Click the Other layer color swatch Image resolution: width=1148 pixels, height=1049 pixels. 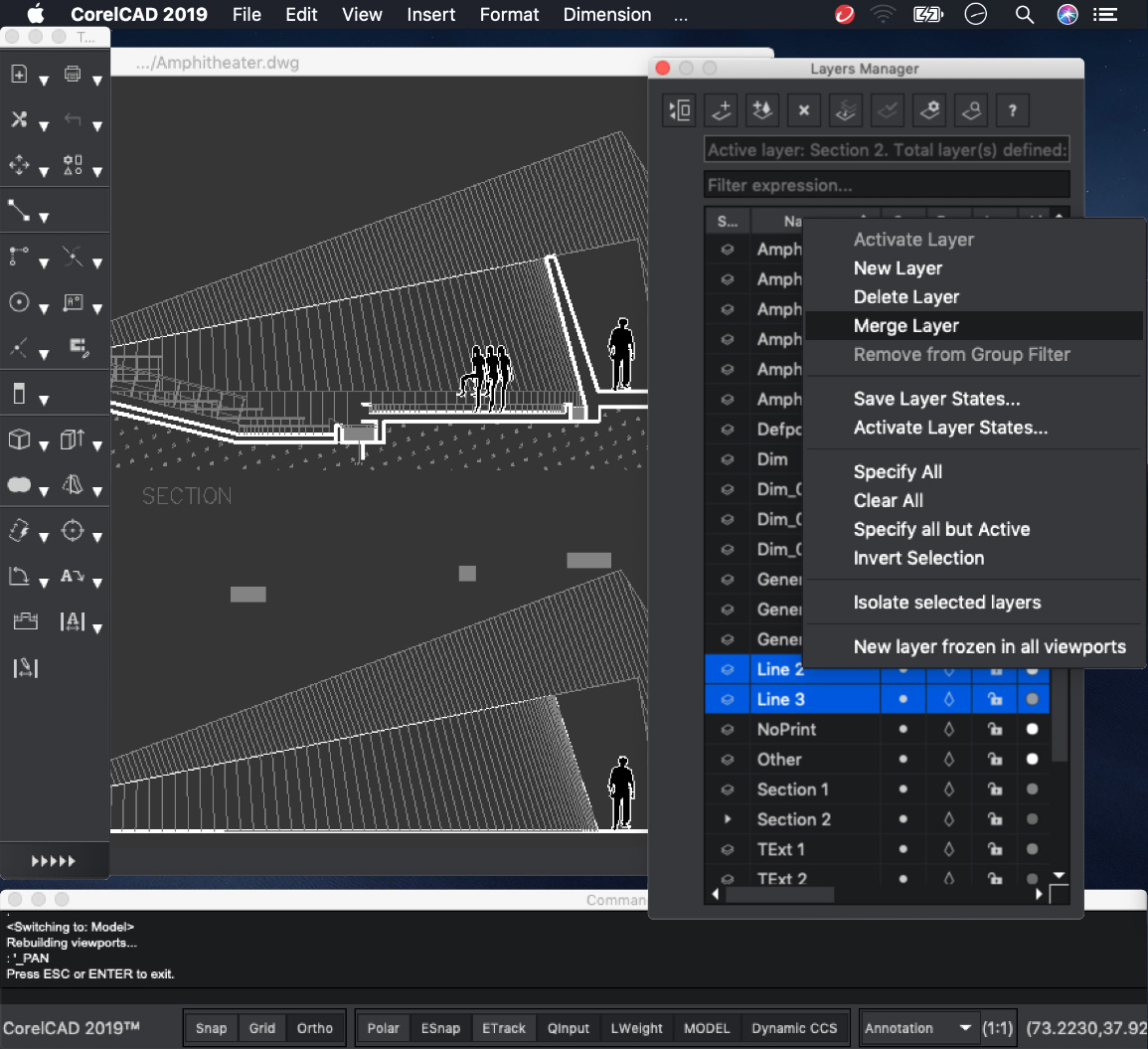tap(1032, 760)
